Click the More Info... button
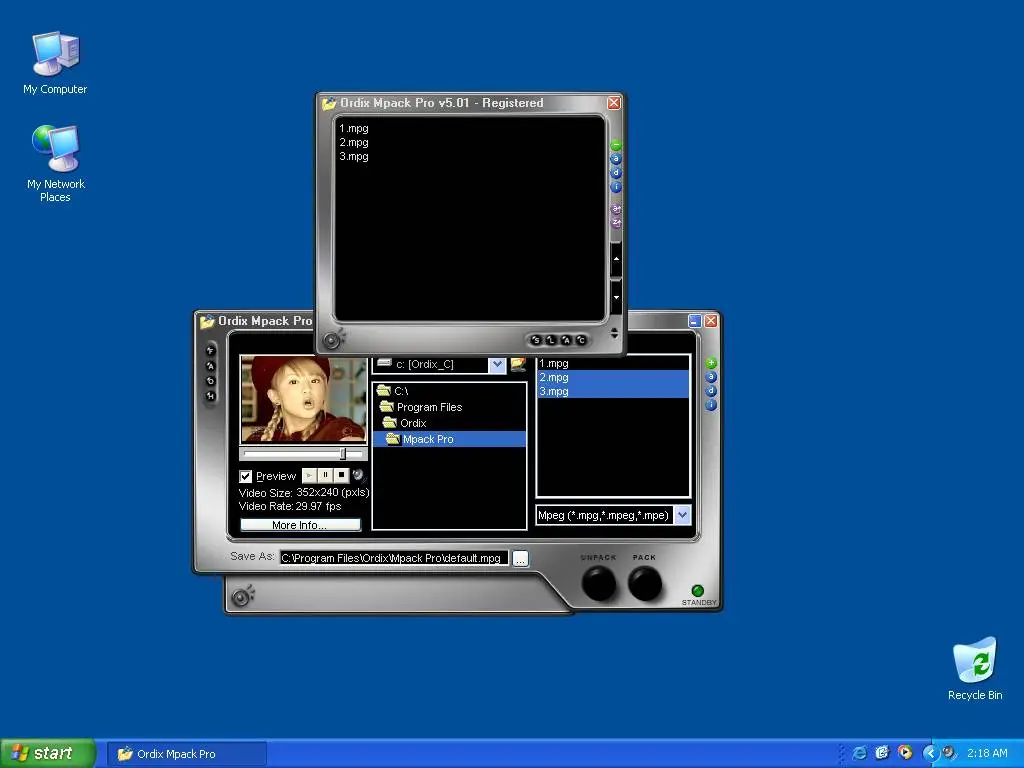 click(x=300, y=525)
